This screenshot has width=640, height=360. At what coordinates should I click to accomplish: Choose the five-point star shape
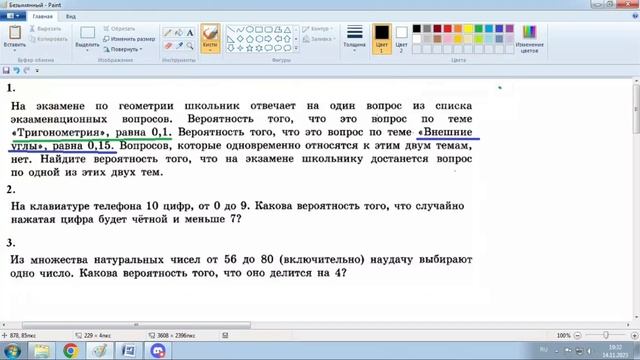coord(249,48)
